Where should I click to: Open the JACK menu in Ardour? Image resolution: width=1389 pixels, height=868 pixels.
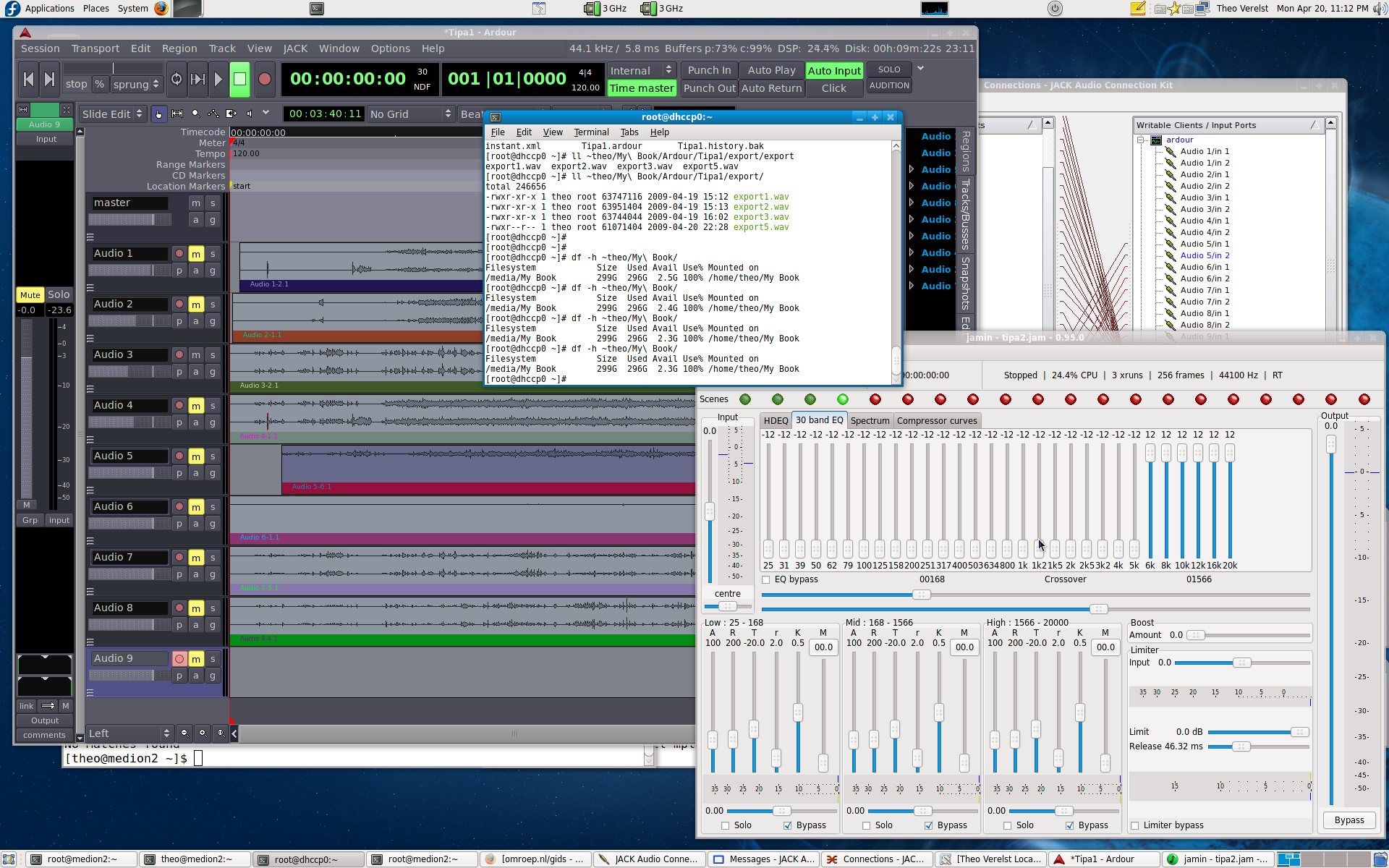click(295, 48)
